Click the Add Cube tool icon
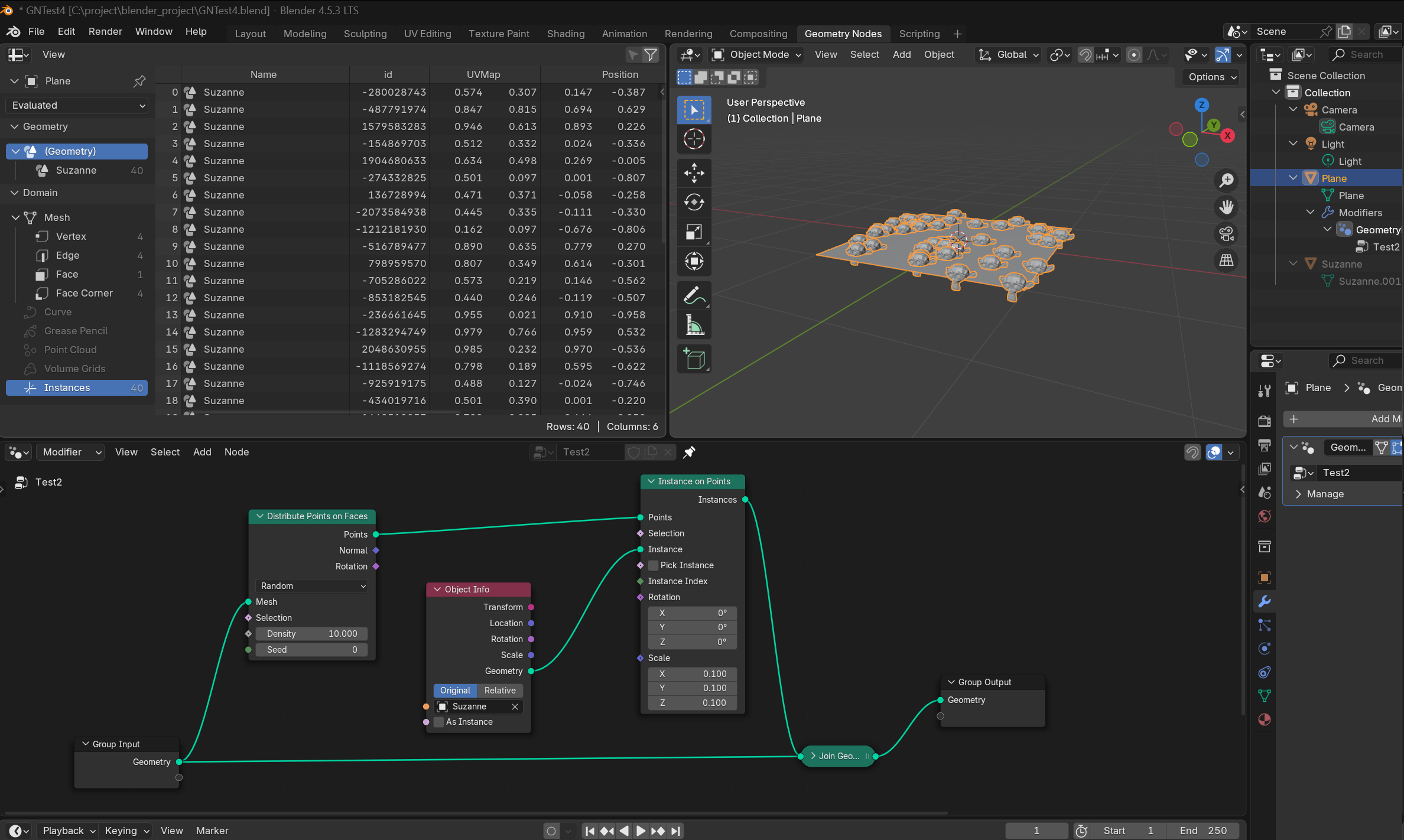 [x=694, y=359]
